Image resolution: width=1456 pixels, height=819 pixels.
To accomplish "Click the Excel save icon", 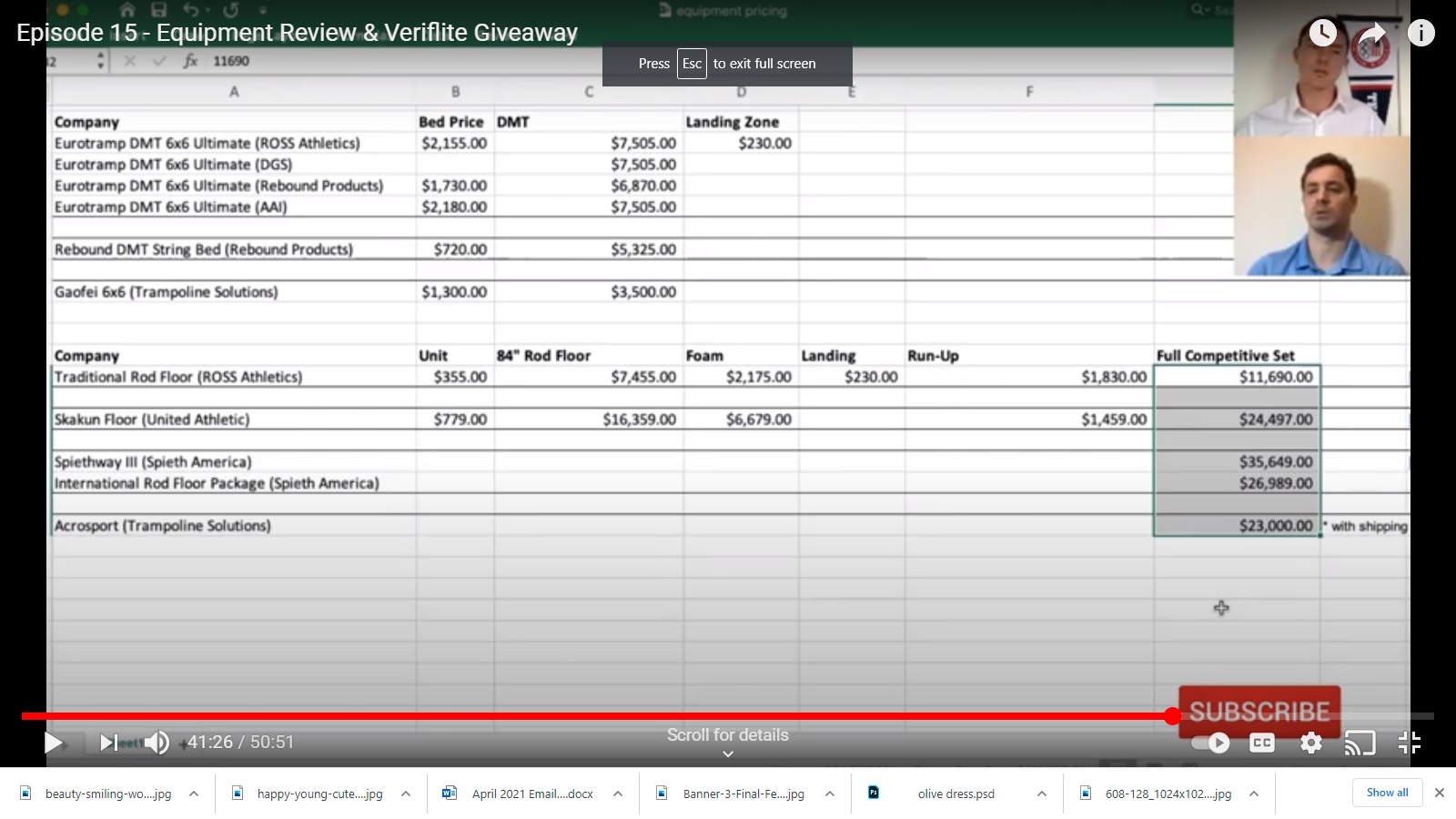I will [x=159, y=10].
